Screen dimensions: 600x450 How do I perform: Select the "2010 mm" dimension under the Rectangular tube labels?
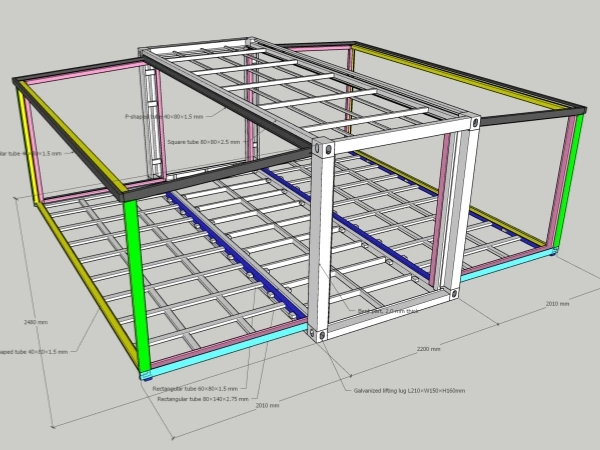click(x=267, y=405)
